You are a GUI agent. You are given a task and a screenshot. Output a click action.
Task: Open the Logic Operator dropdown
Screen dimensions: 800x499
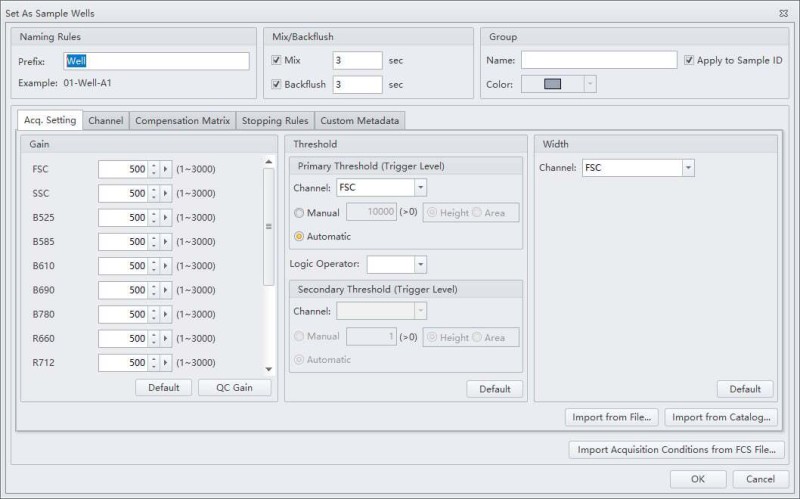pos(420,264)
